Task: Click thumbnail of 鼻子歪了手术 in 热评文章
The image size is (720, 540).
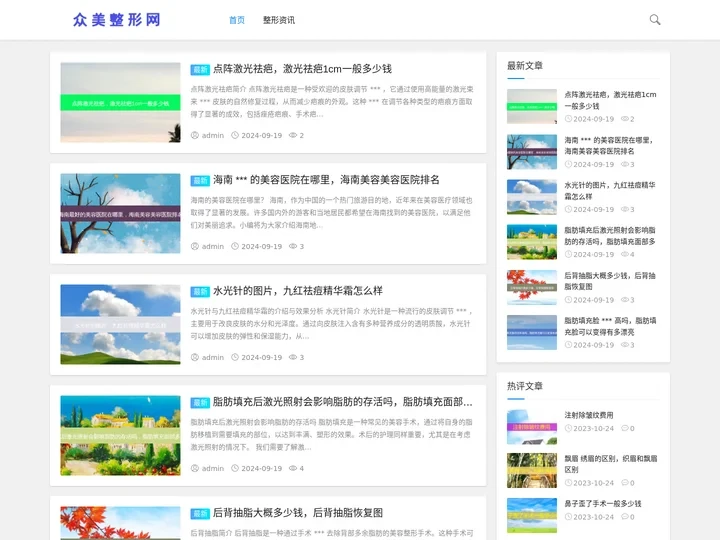Action: (532, 515)
